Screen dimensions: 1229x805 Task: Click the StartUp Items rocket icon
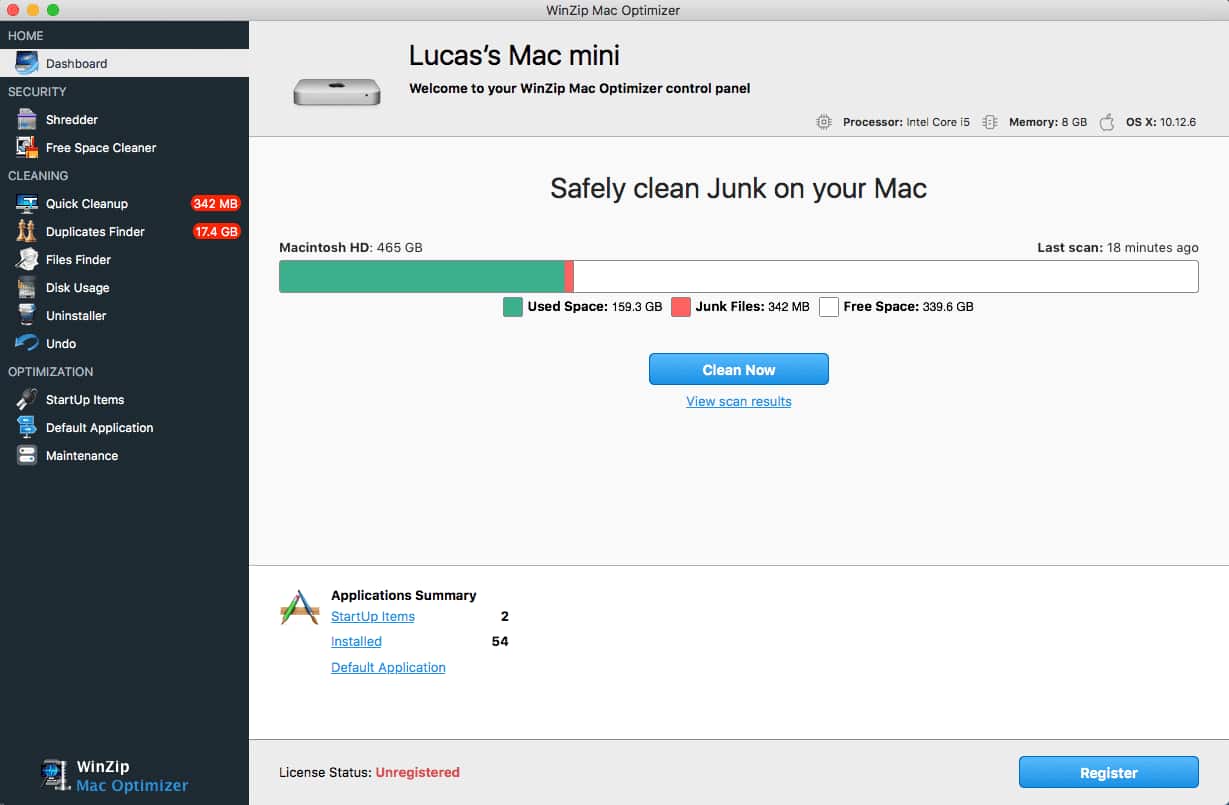(26, 399)
